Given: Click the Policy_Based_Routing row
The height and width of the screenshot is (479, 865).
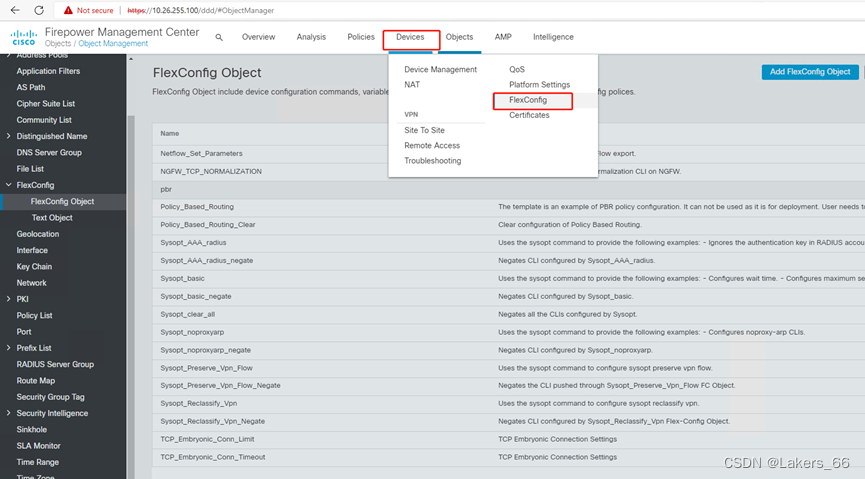Looking at the screenshot, I should pyautogui.click(x=509, y=207).
